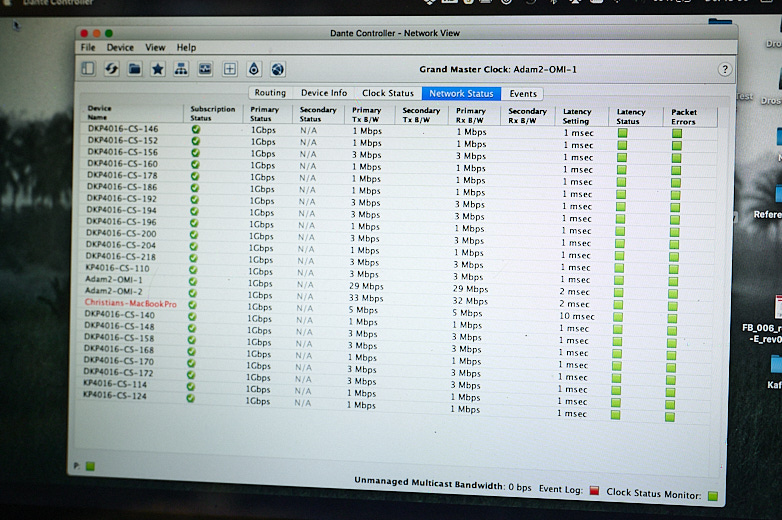Click the refresh arrows toolbar icon
This screenshot has height=520, width=782.
[111, 69]
